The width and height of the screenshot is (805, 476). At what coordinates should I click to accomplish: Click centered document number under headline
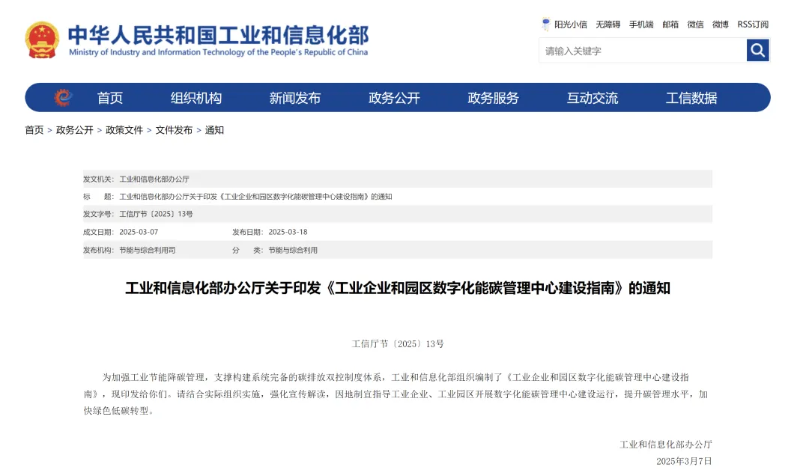click(x=398, y=344)
